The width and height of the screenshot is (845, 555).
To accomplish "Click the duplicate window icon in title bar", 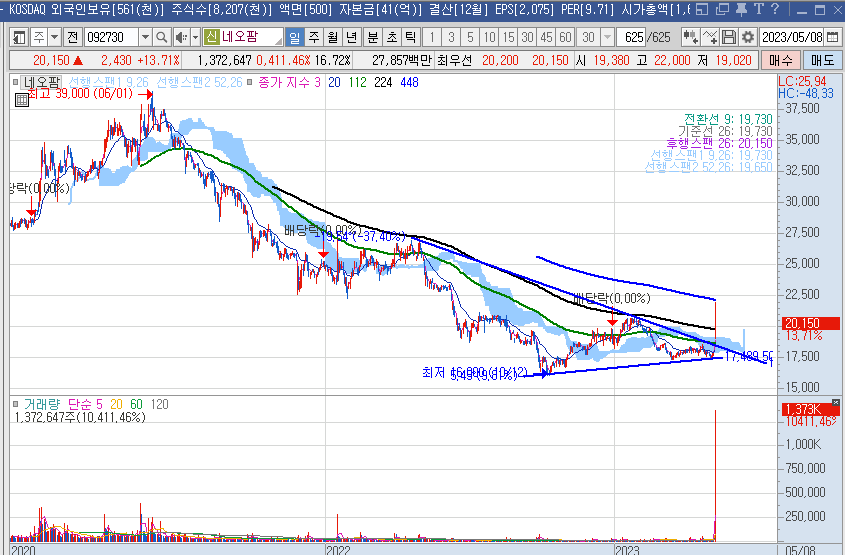I will (x=722, y=9).
